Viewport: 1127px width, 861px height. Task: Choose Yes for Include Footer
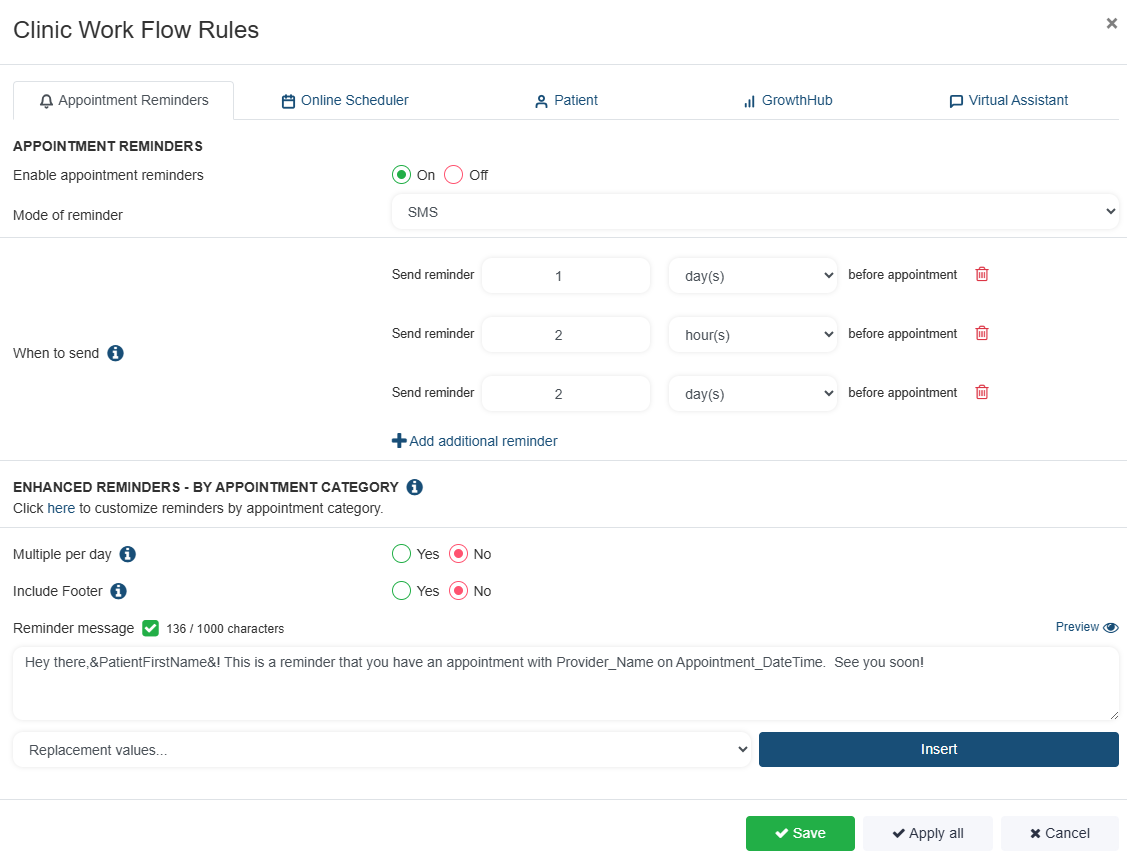[x=401, y=591]
